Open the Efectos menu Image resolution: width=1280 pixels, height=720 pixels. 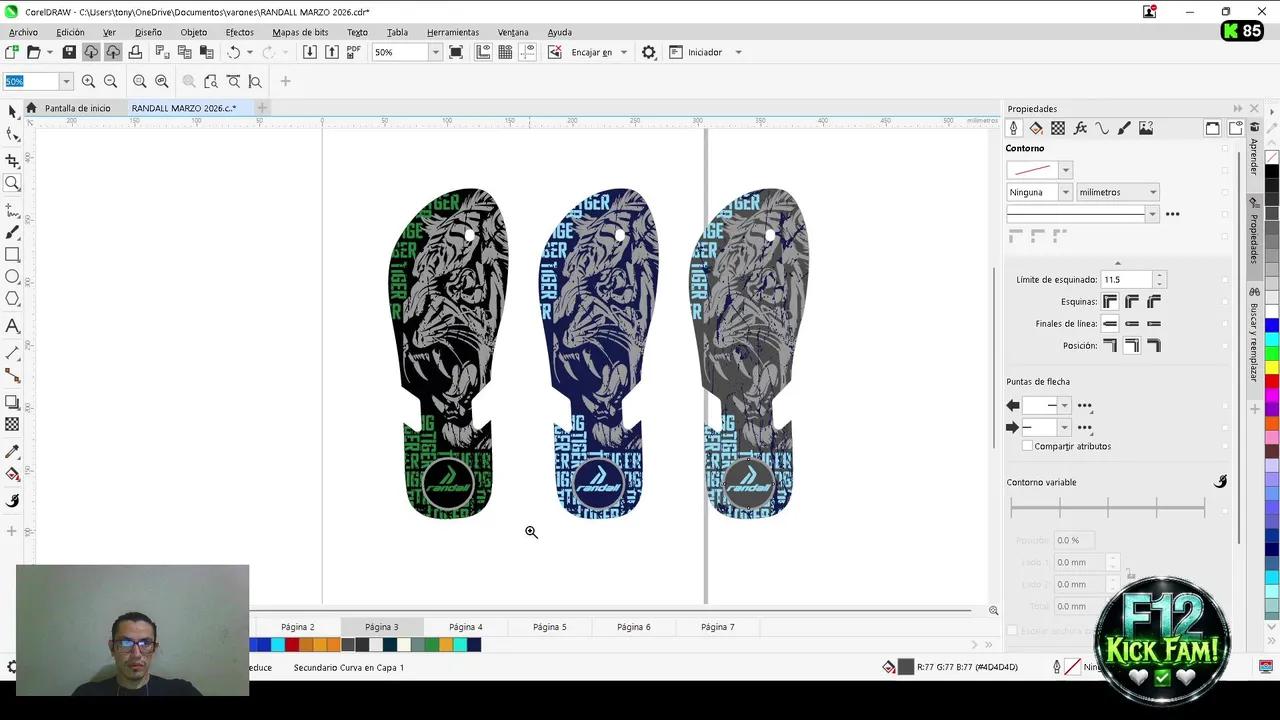(x=240, y=32)
